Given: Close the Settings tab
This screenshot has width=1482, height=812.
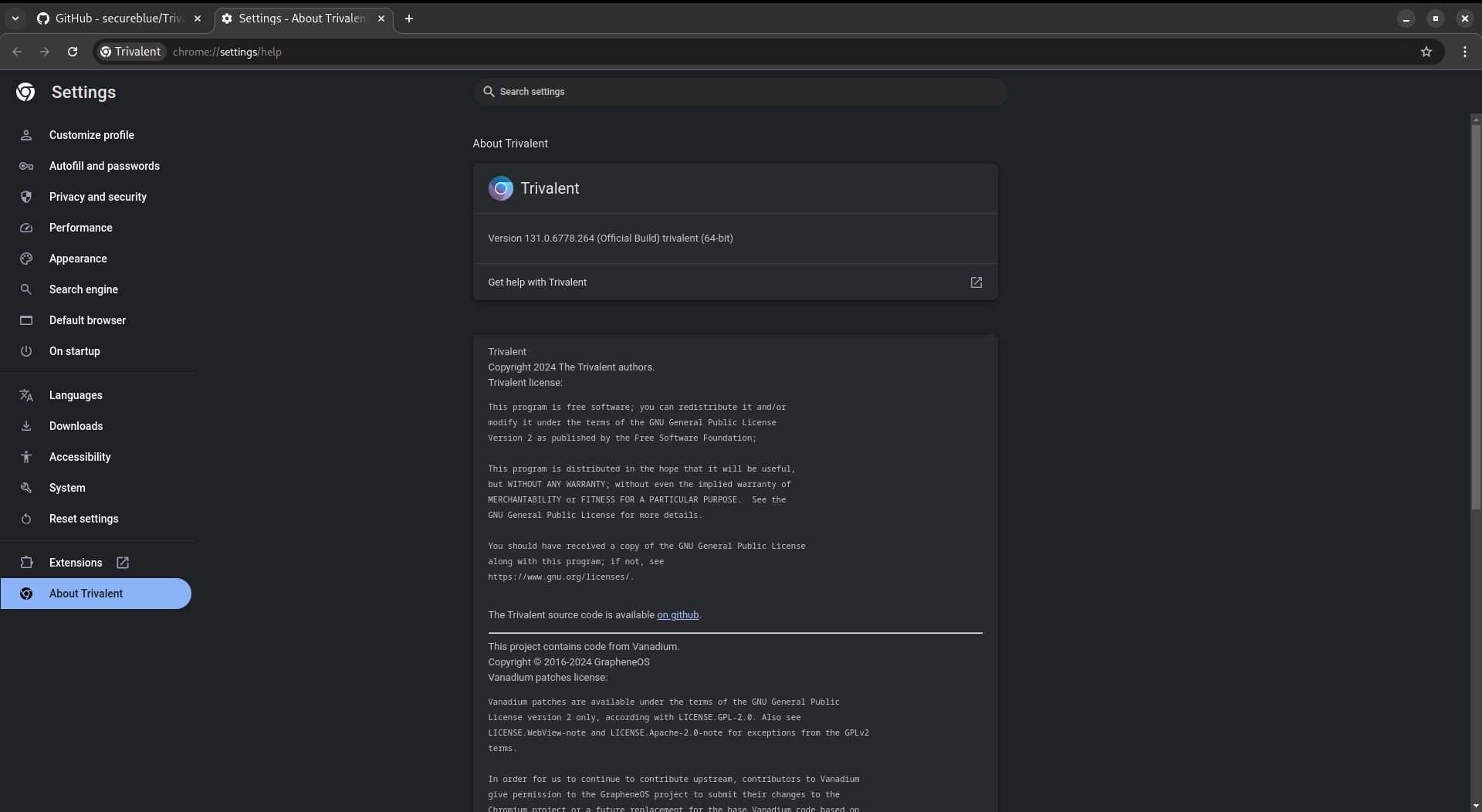Looking at the screenshot, I should (x=381, y=19).
